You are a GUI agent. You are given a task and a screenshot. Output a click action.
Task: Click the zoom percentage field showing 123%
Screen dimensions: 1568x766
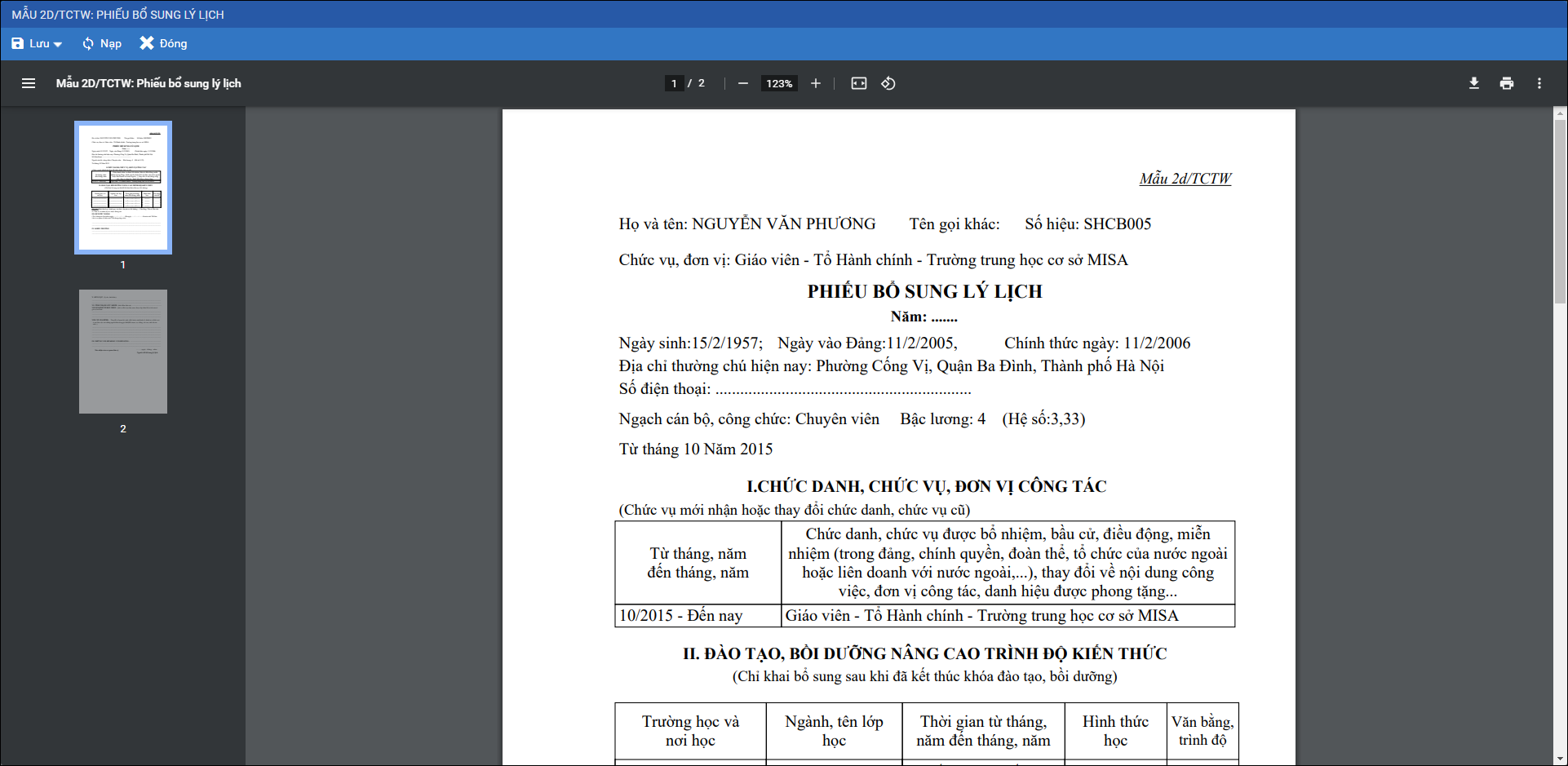(779, 83)
